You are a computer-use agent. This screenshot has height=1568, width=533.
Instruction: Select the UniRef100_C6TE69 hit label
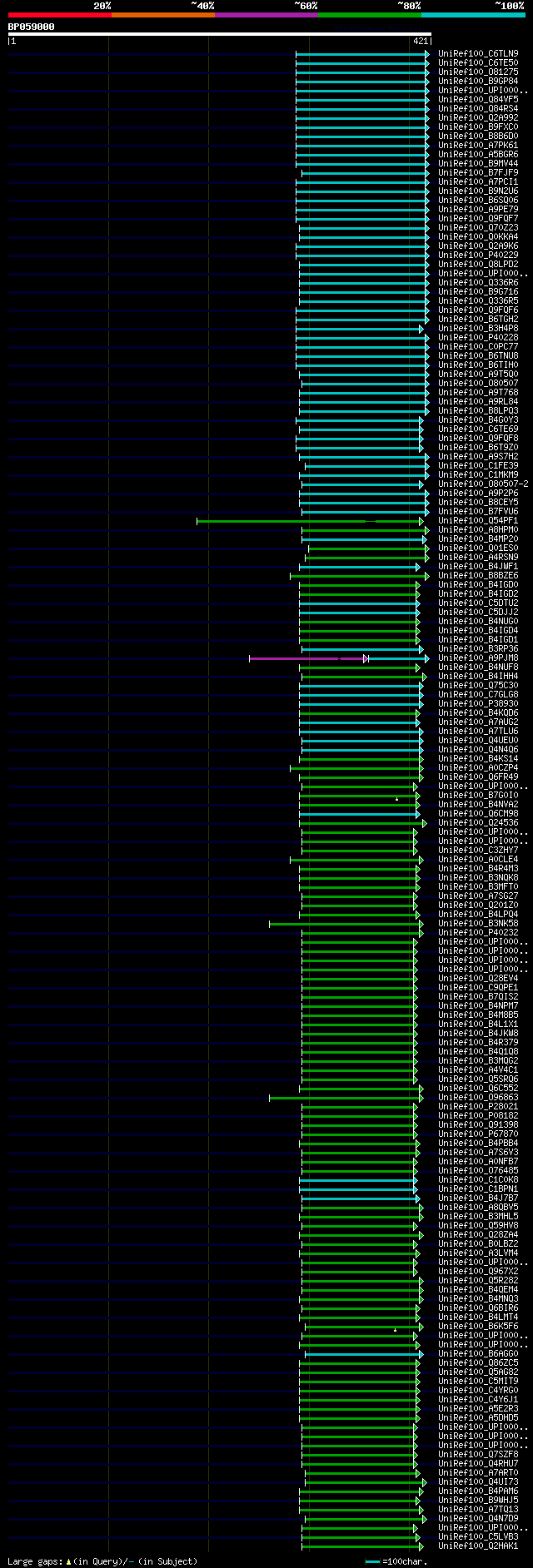tap(478, 429)
